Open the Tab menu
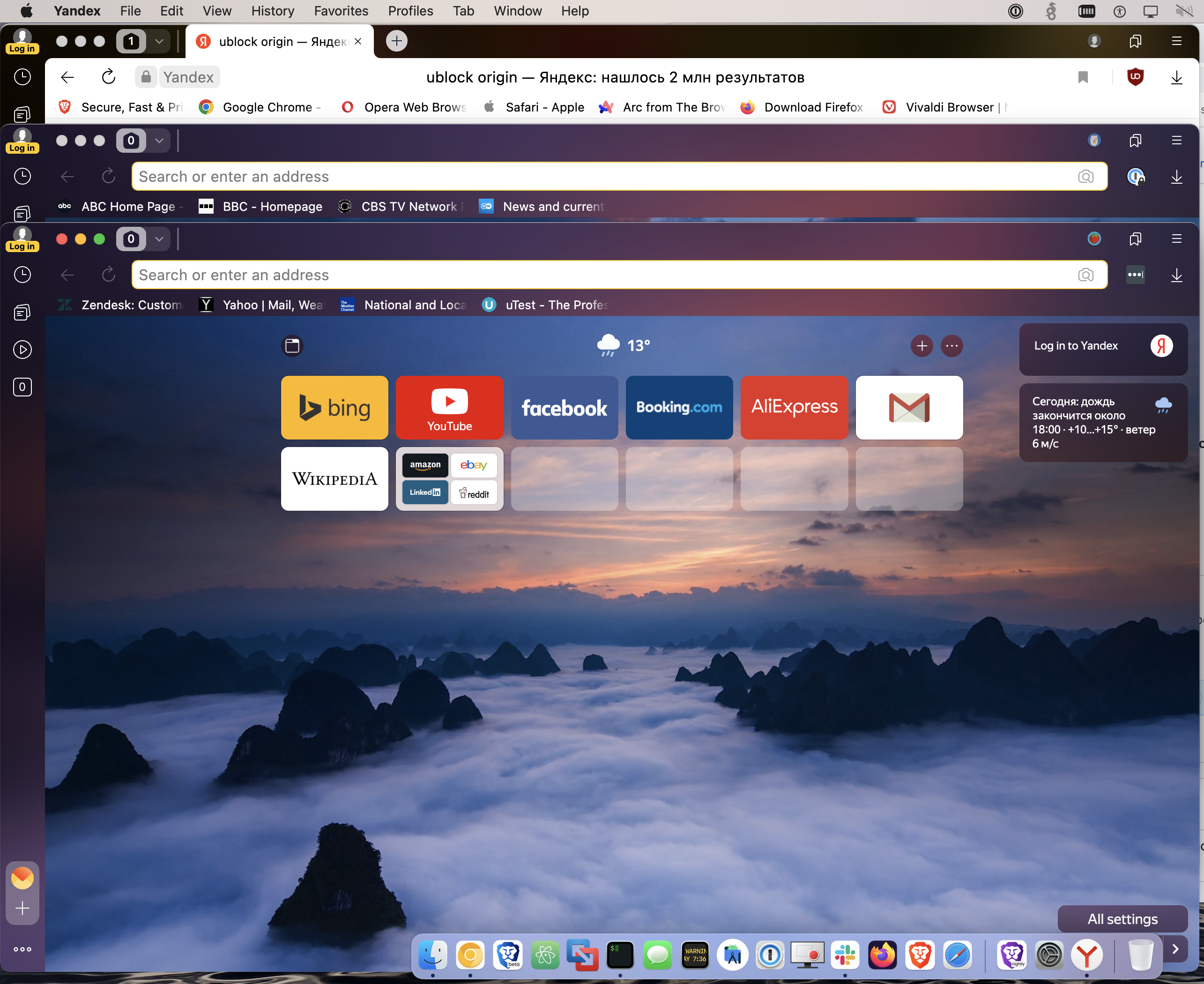This screenshot has width=1204, height=984. click(463, 11)
